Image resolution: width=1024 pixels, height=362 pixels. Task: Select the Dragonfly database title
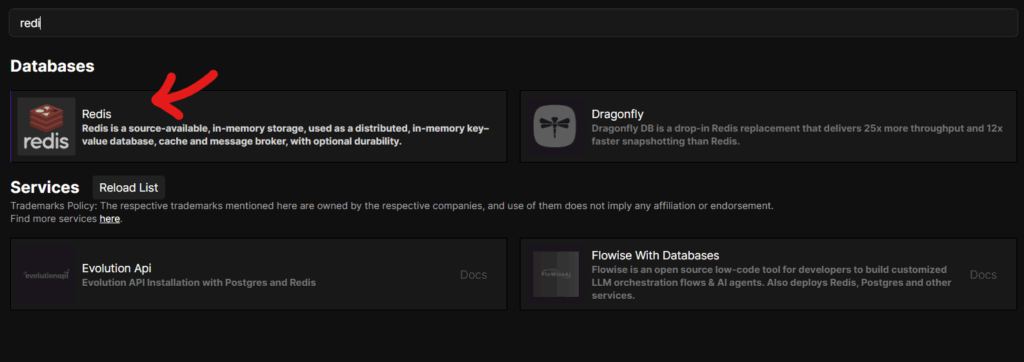point(618,114)
